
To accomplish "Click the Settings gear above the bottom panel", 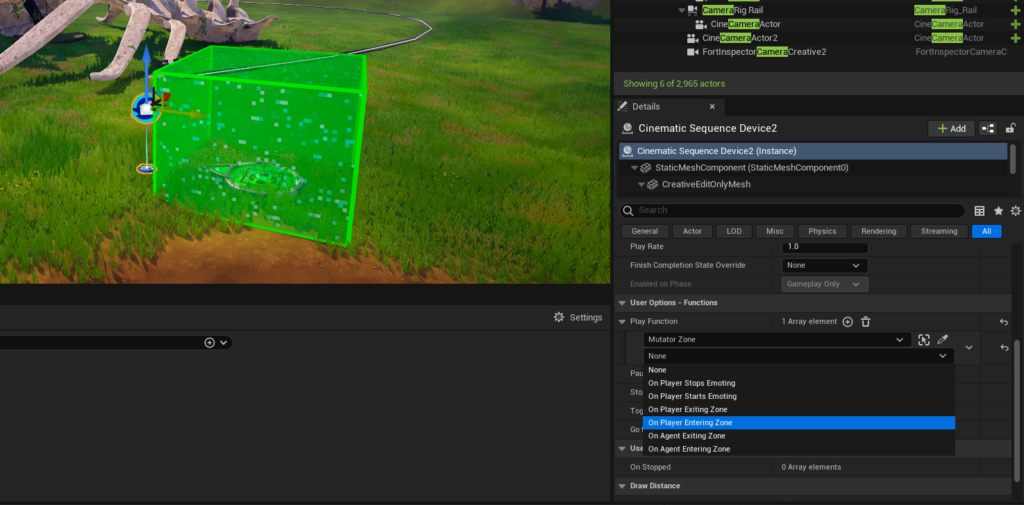I will (558, 317).
